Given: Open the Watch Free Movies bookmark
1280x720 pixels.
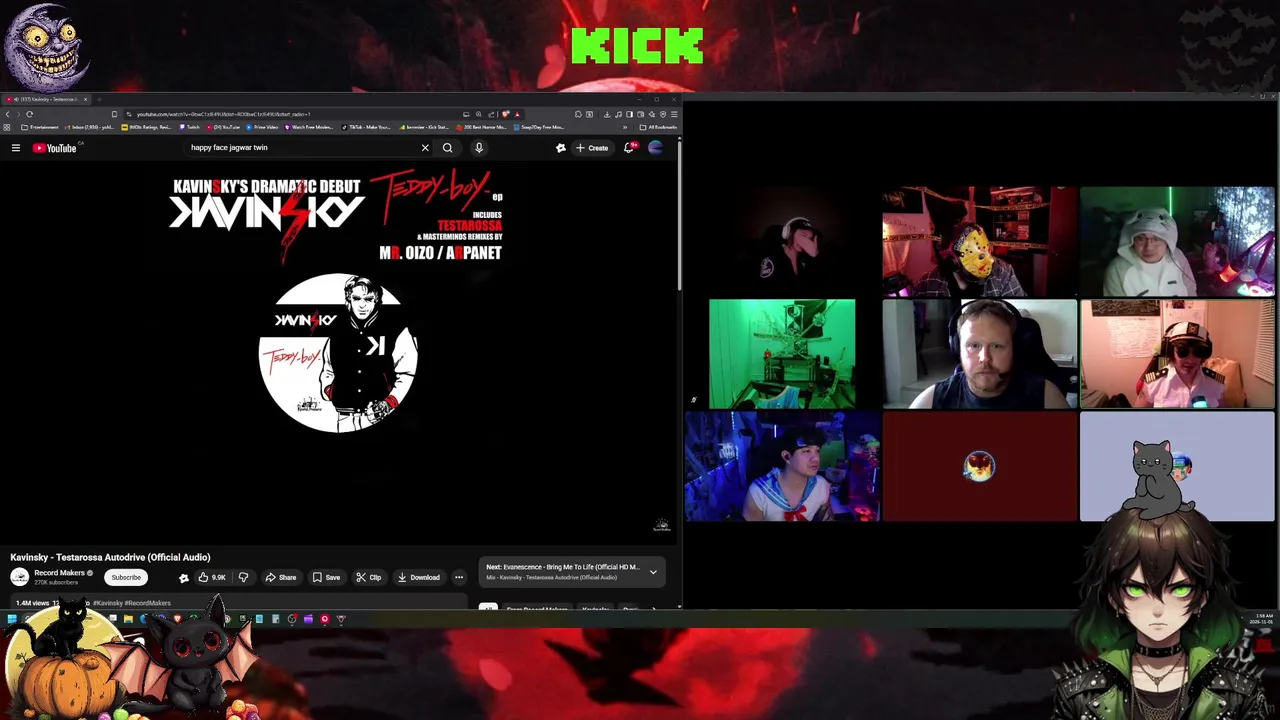Looking at the screenshot, I should (311, 127).
